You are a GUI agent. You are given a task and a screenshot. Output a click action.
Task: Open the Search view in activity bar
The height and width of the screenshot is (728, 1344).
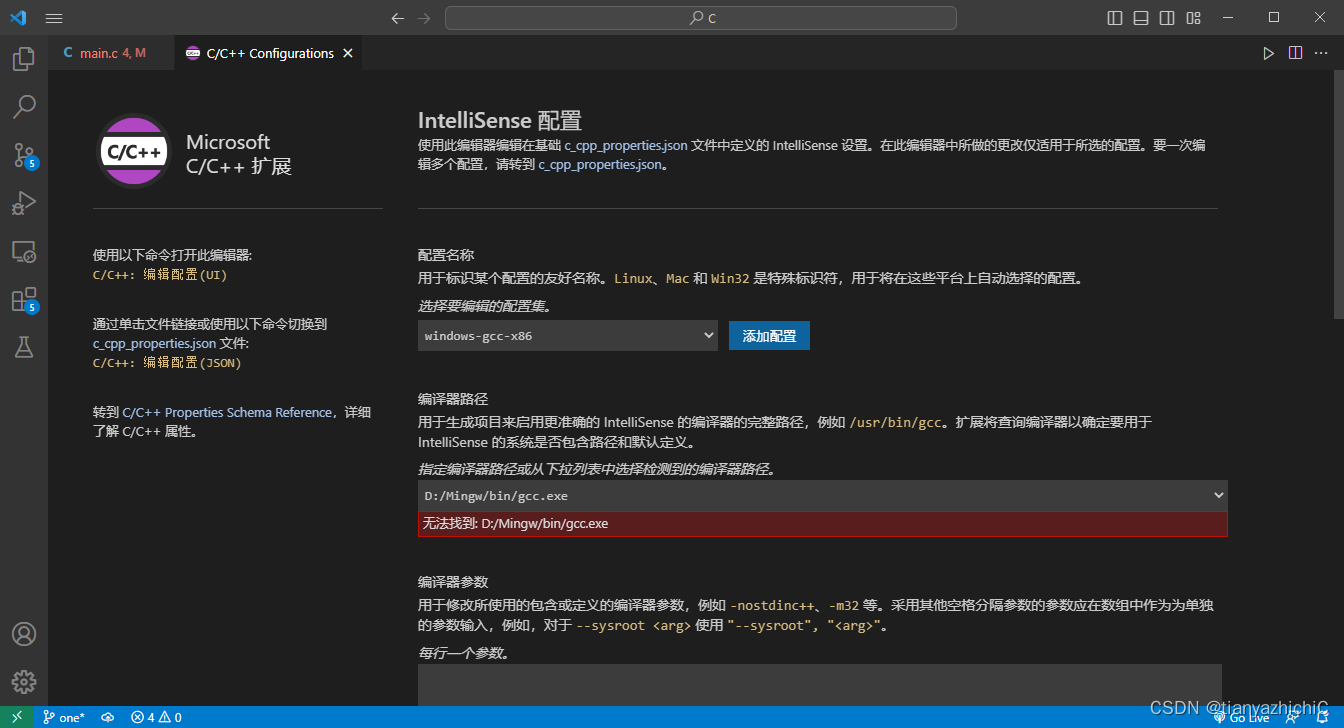click(24, 106)
